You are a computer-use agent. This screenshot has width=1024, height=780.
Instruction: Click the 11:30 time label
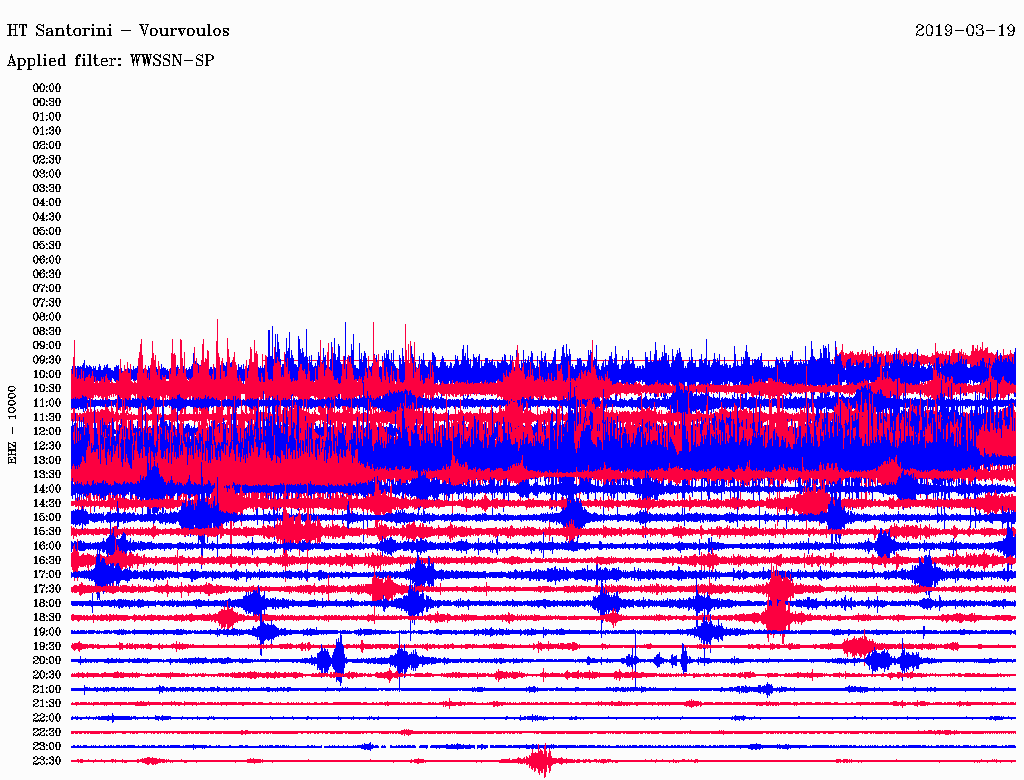pos(47,417)
